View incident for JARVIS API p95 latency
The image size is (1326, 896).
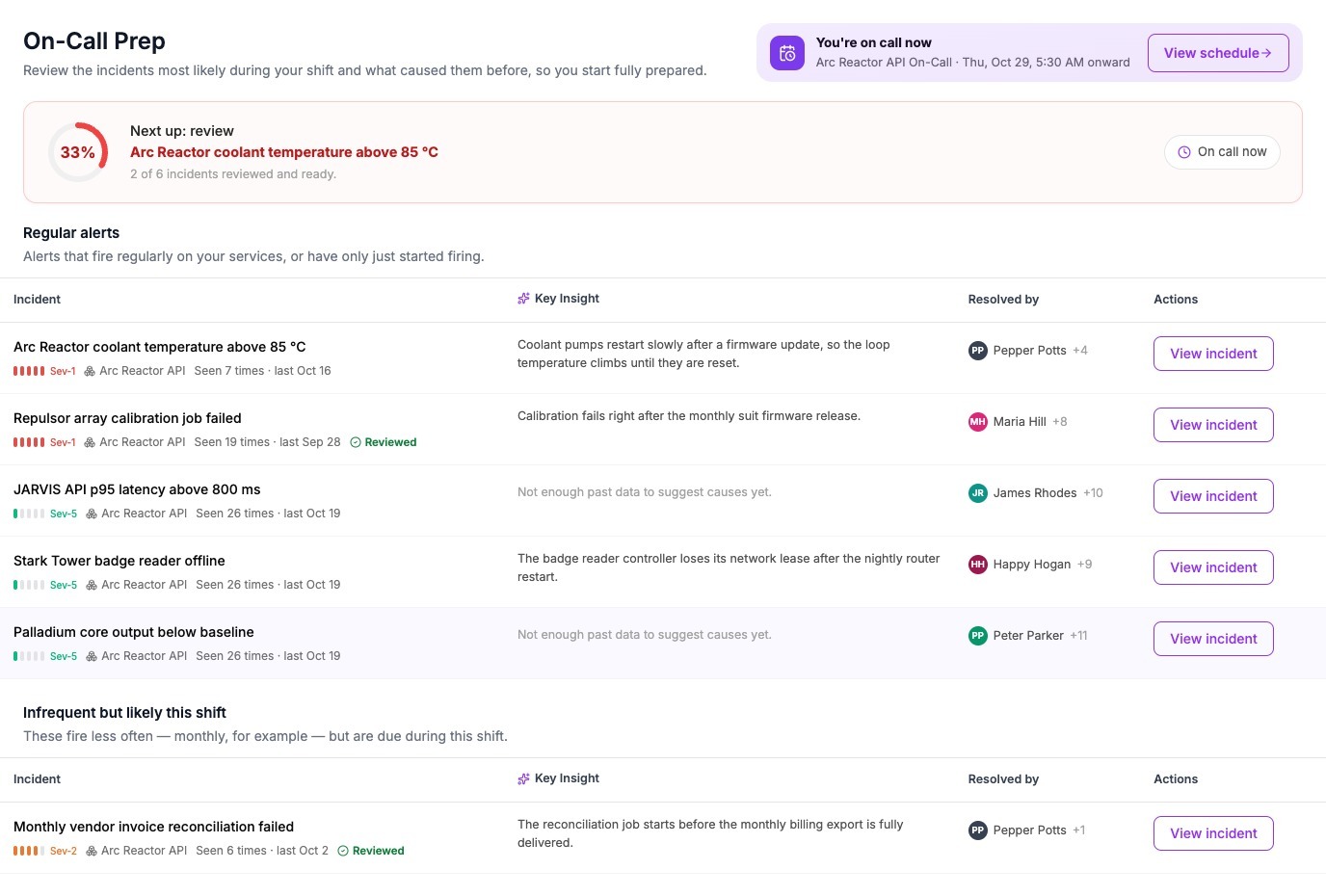(1213, 496)
